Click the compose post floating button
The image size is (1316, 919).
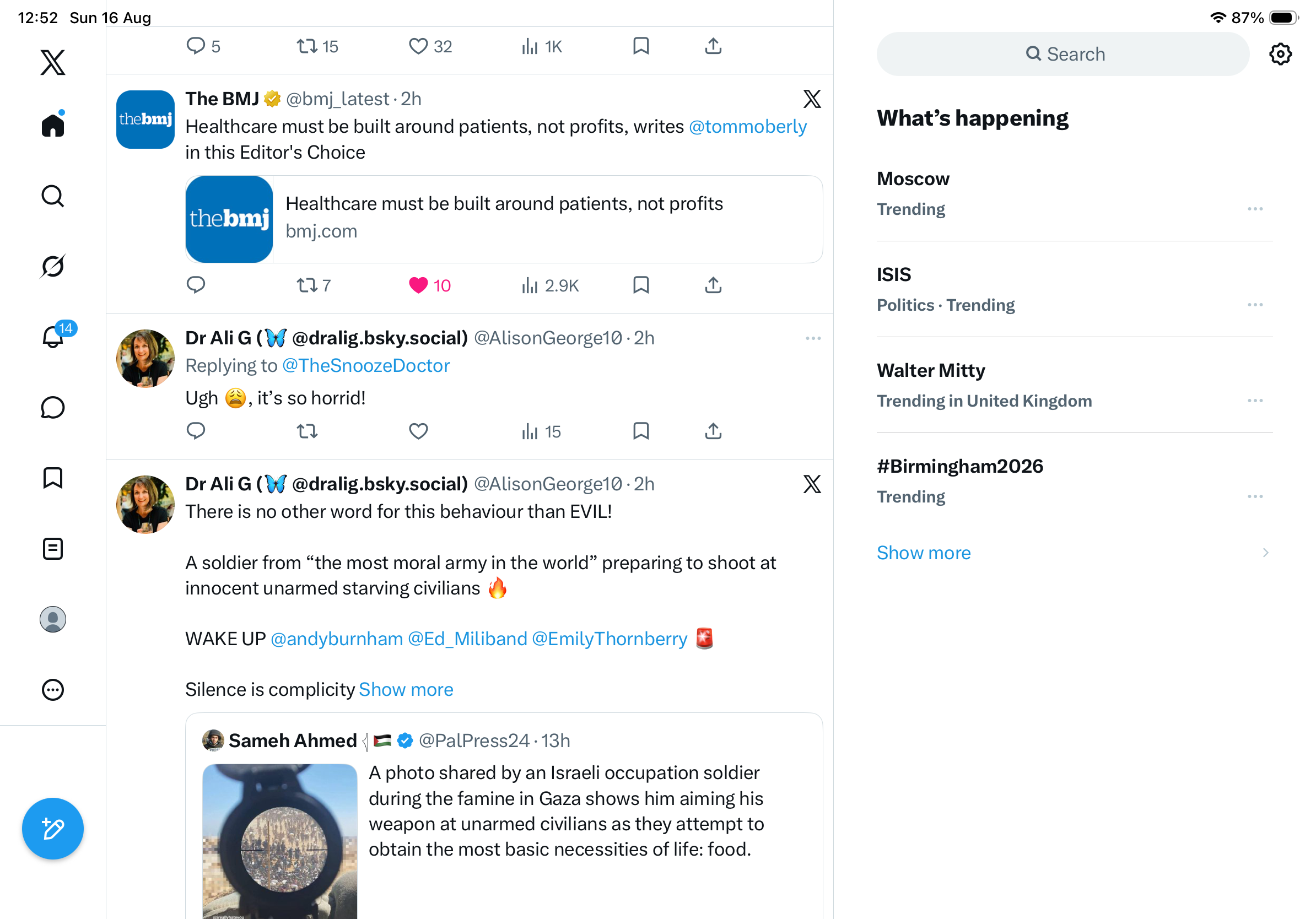[53, 829]
